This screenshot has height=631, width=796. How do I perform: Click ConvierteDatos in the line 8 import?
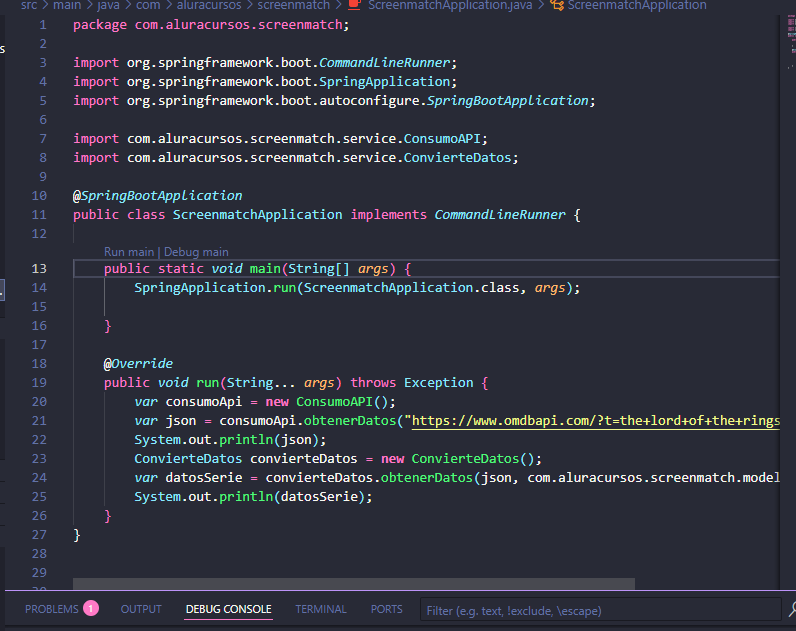(x=457, y=158)
